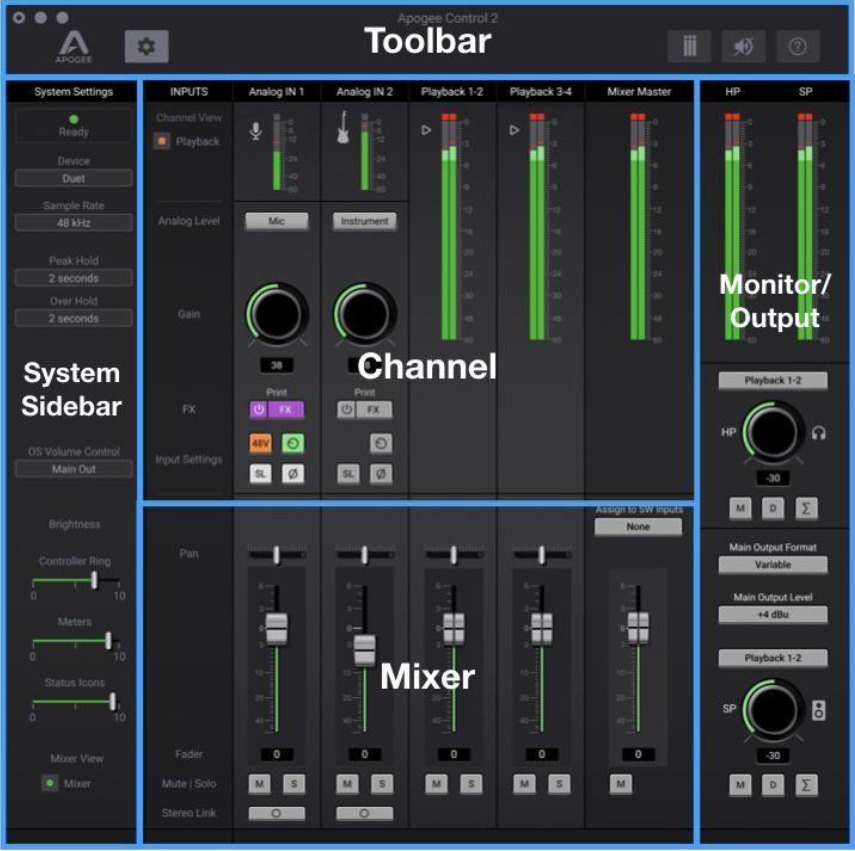Click the sum Σ button under HP knob
The width and height of the screenshot is (855, 851).
(806, 509)
